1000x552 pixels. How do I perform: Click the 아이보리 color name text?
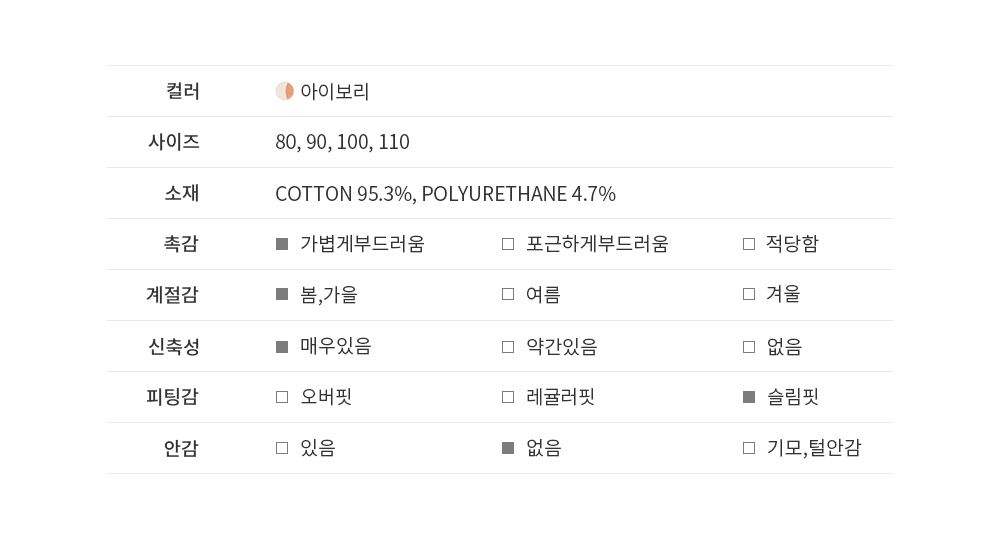[335, 92]
